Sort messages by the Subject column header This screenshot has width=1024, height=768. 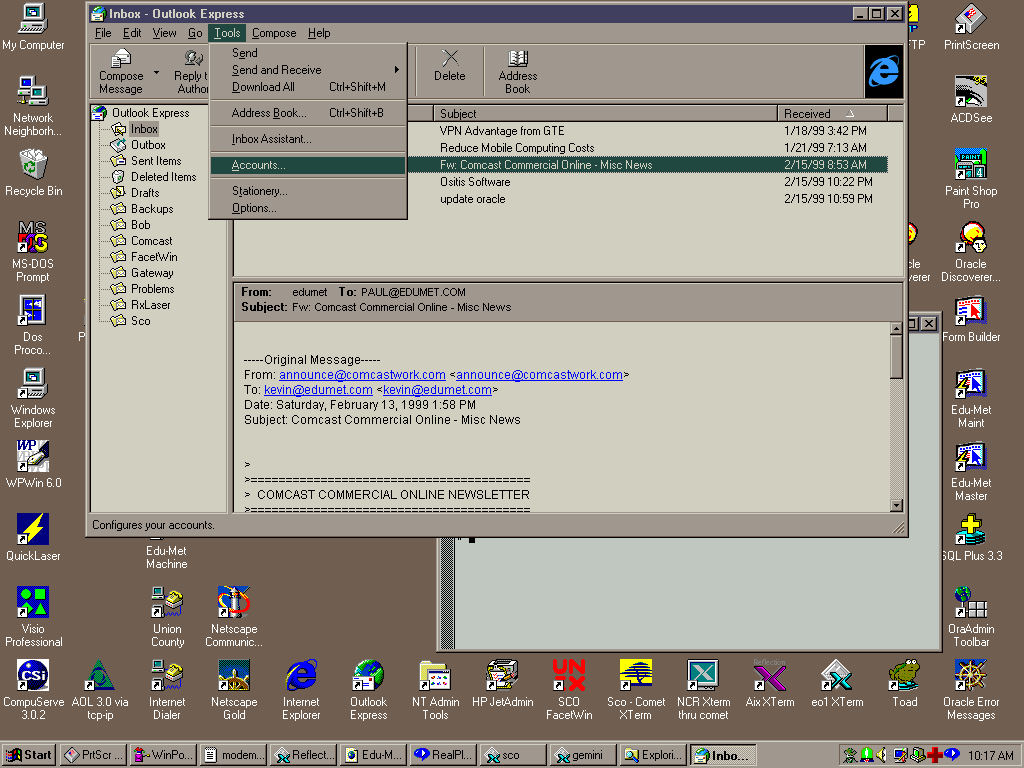point(605,114)
